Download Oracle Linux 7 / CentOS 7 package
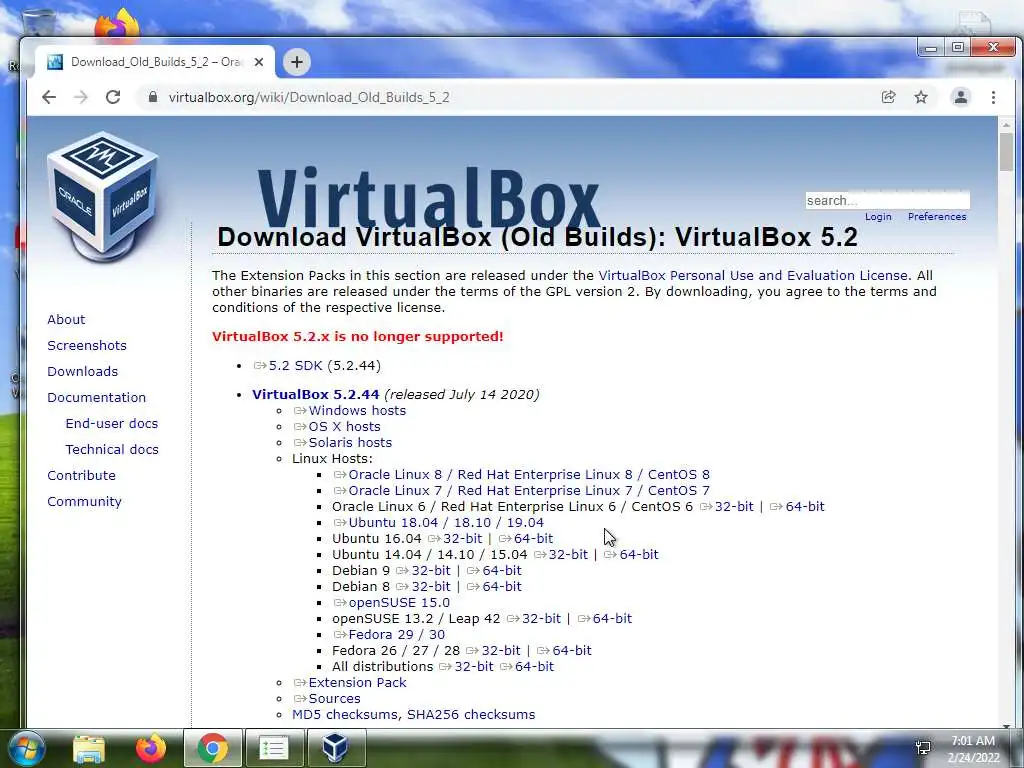The height and width of the screenshot is (768, 1024). [522, 490]
